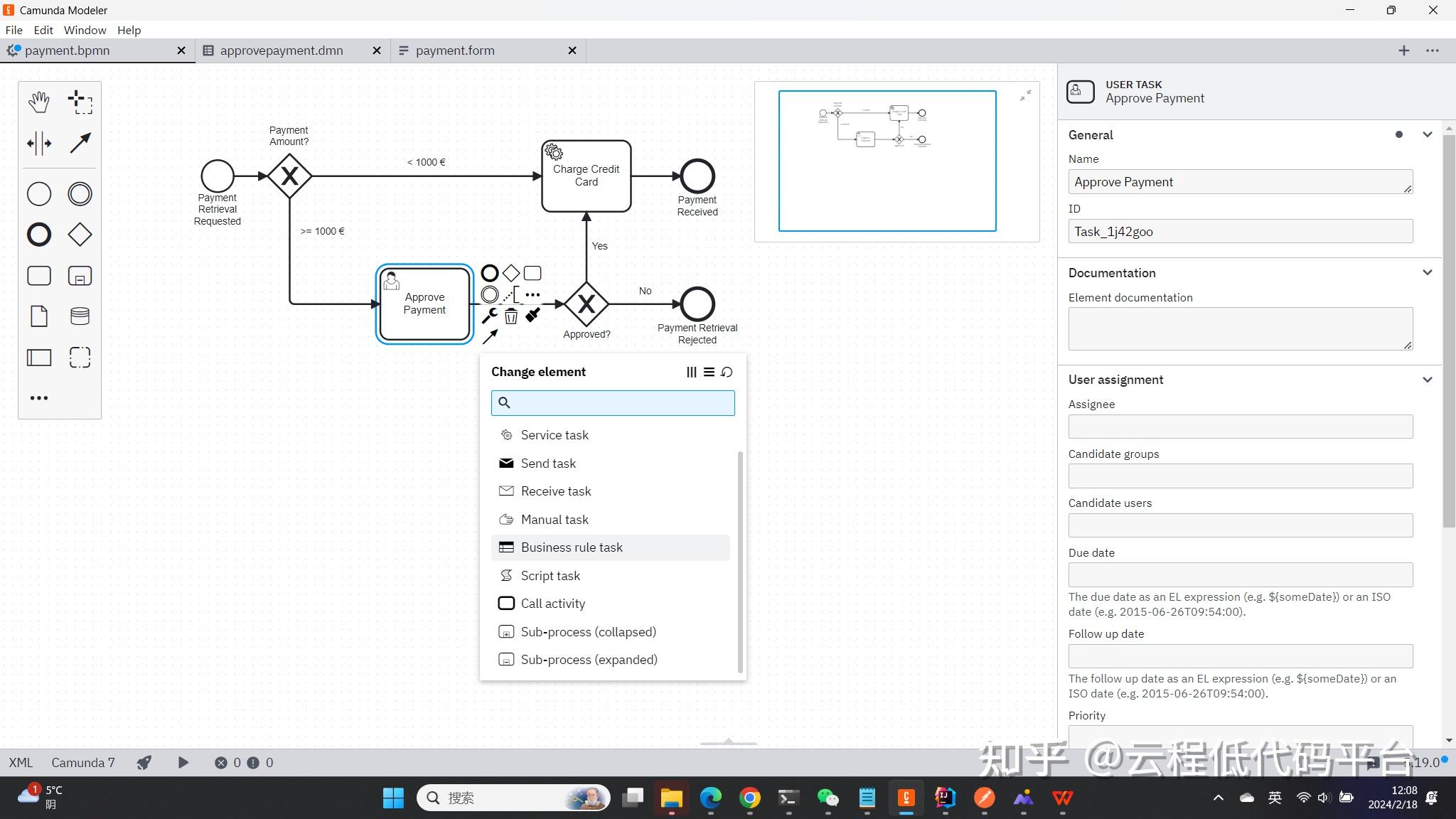Collapse the General section

point(1427,135)
